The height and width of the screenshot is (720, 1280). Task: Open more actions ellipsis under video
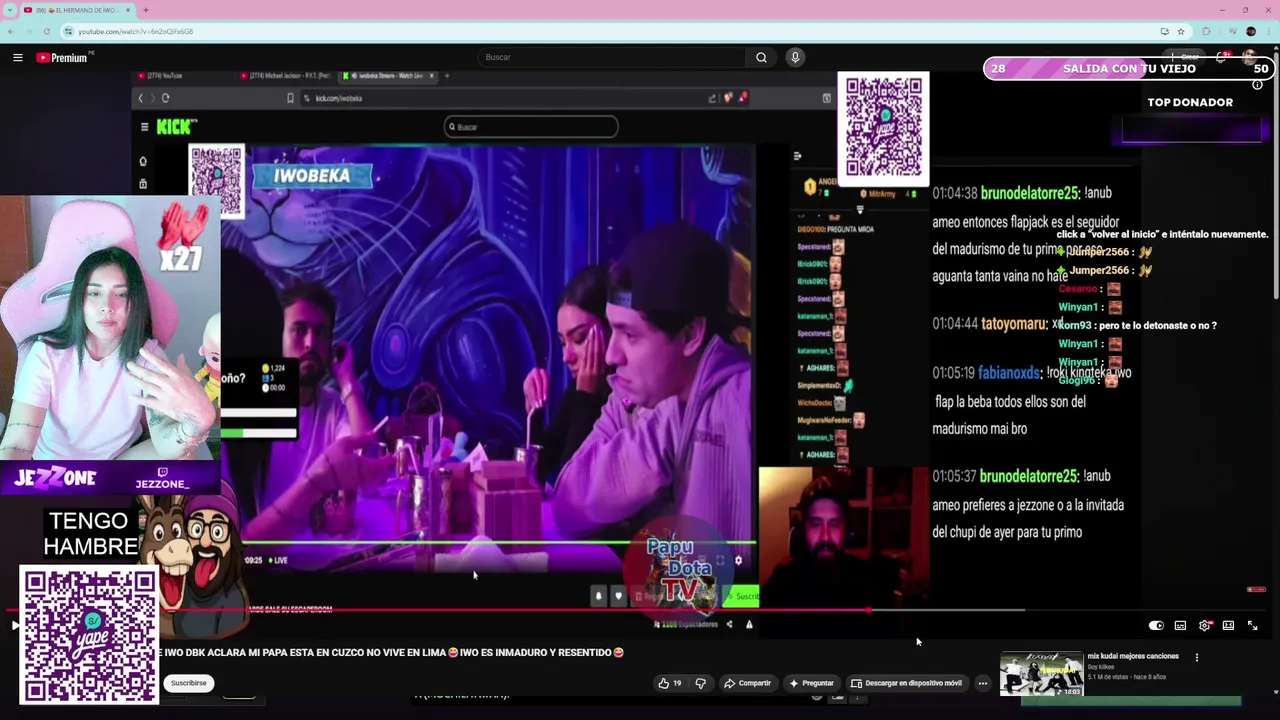983,683
